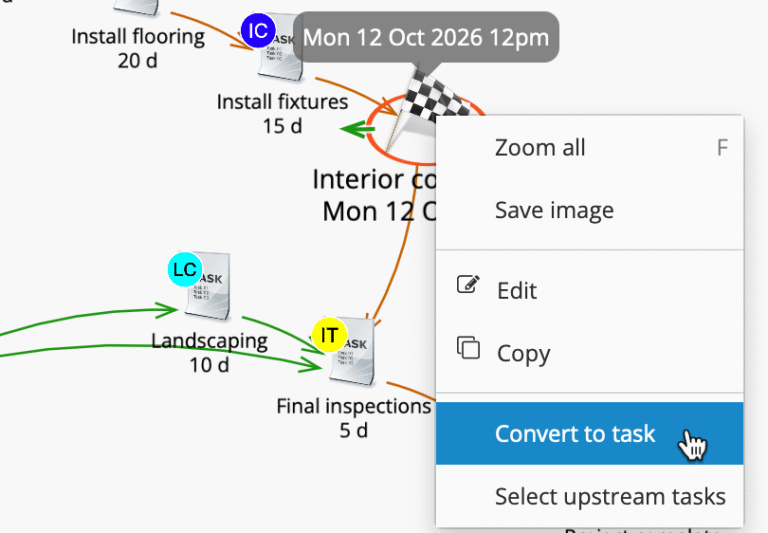
Task: Select Save image menu entry
Action: 554,211
